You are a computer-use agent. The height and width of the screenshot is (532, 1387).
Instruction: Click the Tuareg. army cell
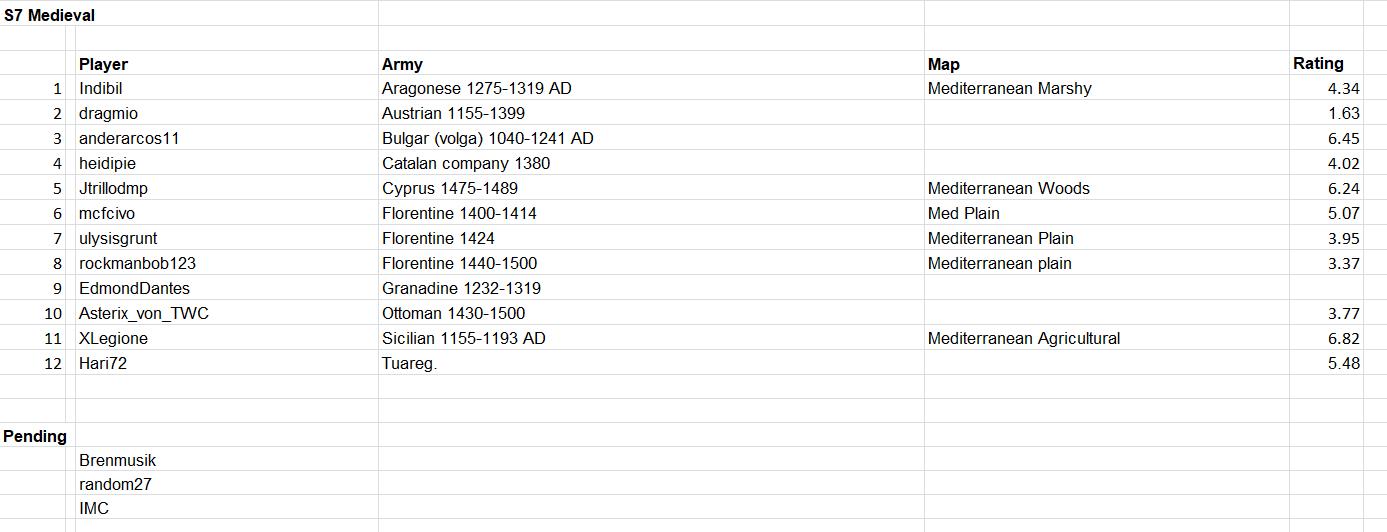click(x=651, y=363)
